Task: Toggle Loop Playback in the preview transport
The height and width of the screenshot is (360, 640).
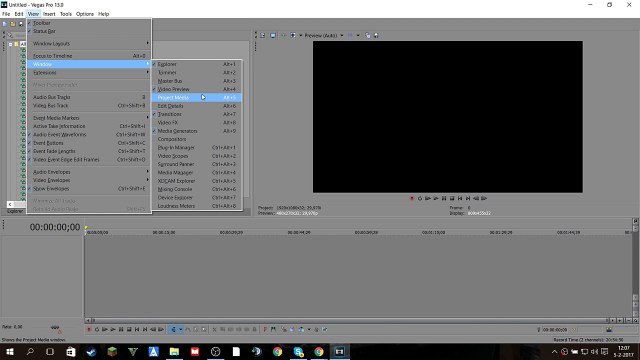Action: (x=420, y=198)
